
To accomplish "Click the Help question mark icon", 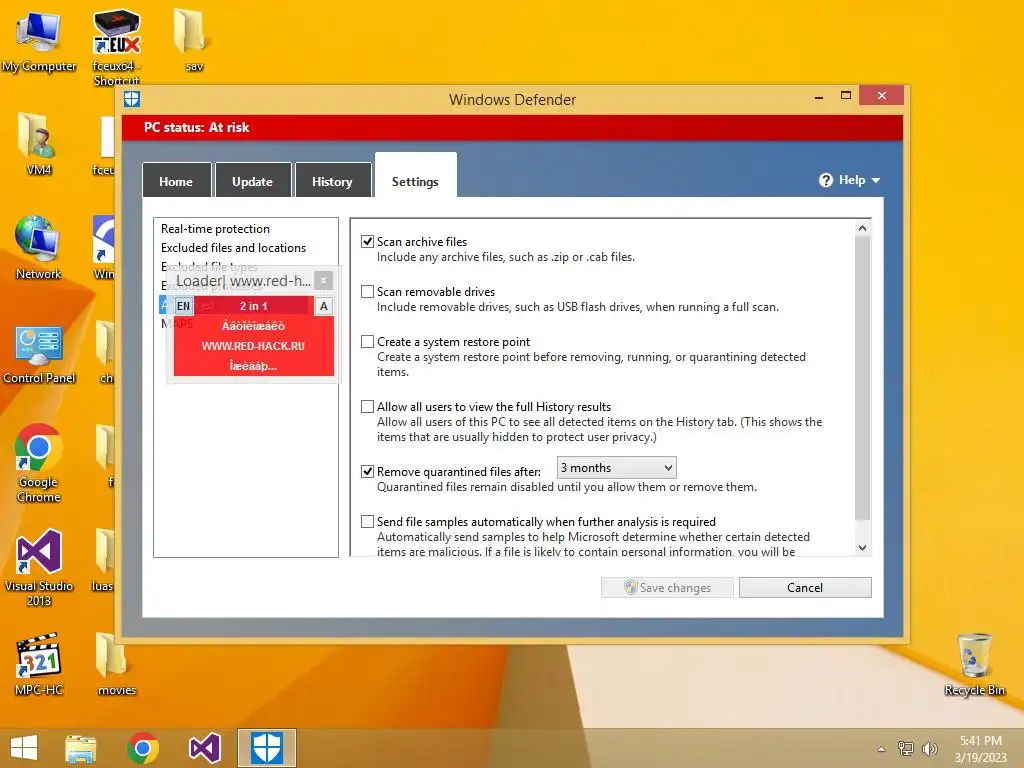I will coord(825,180).
